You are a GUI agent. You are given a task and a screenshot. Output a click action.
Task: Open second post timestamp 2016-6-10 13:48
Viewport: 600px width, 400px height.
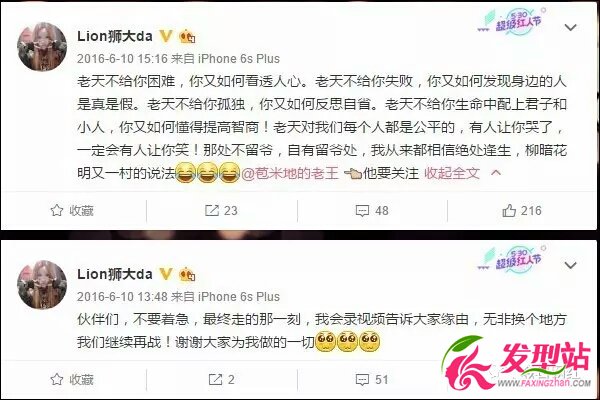(x=122, y=297)
